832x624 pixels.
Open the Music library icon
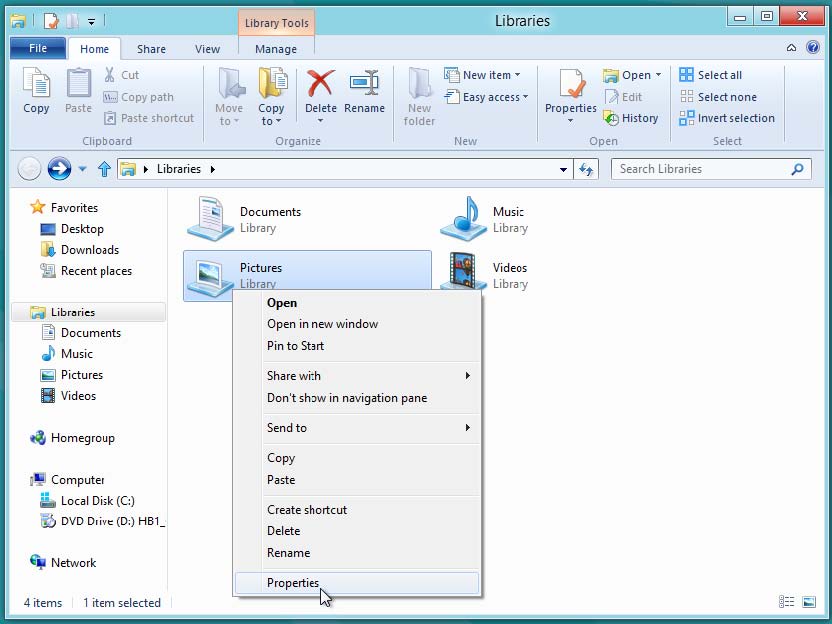(463, 218)
